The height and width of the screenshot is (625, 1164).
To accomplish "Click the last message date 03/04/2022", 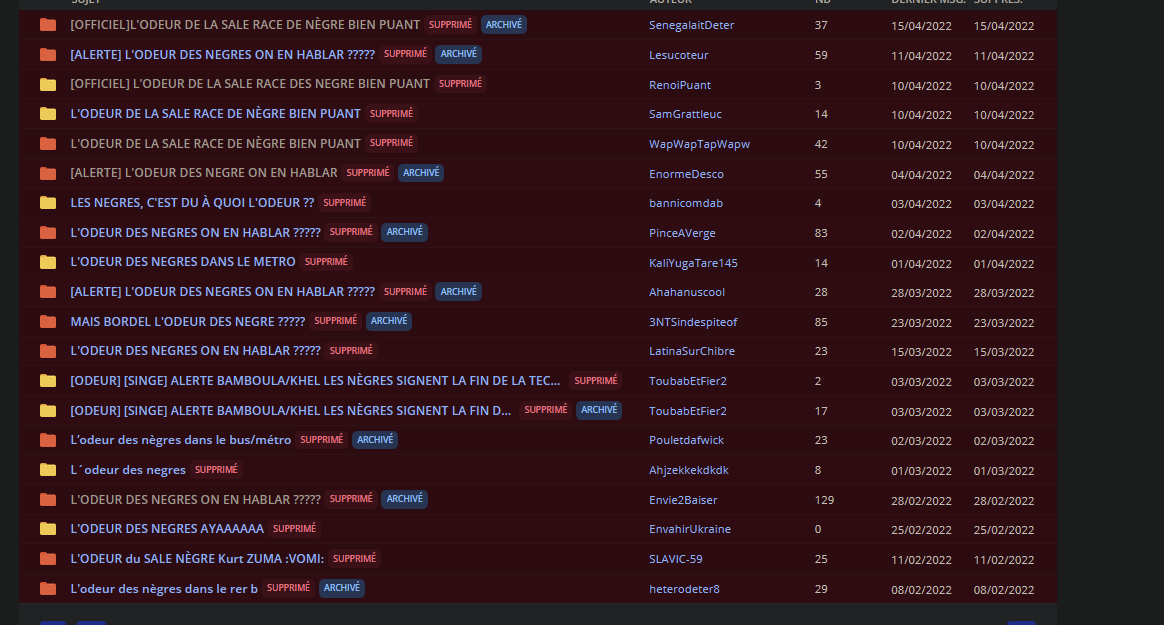I will [921, 204].
